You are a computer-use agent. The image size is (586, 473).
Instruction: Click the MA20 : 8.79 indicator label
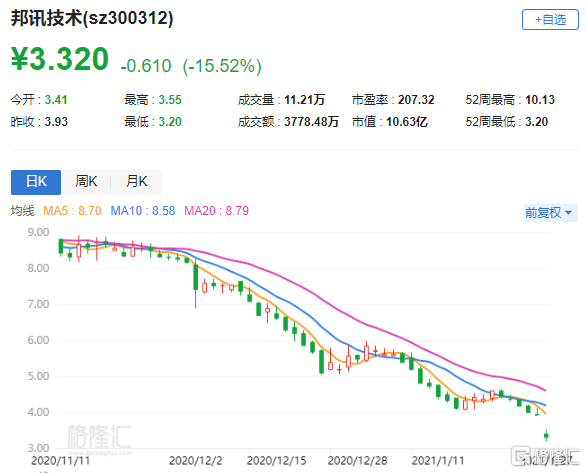point(216,211)
